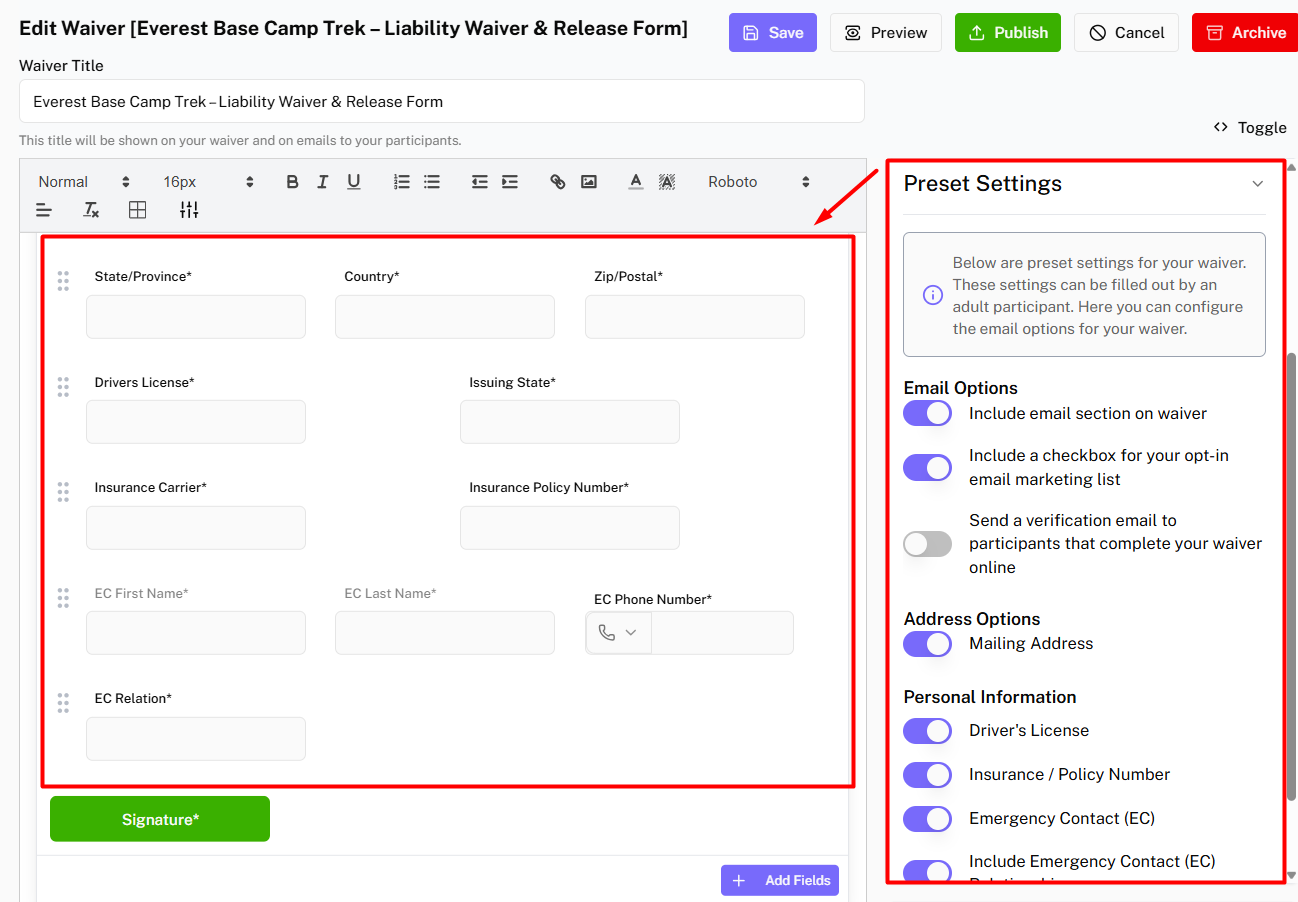
Task: Collapse the Preset Settings section chevron
Action: 1257,184
